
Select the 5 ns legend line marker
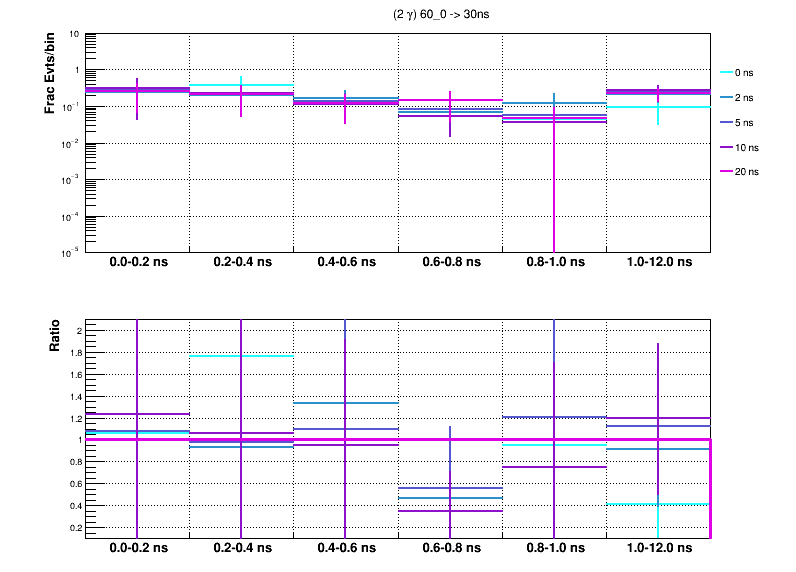tap(728, 122)
